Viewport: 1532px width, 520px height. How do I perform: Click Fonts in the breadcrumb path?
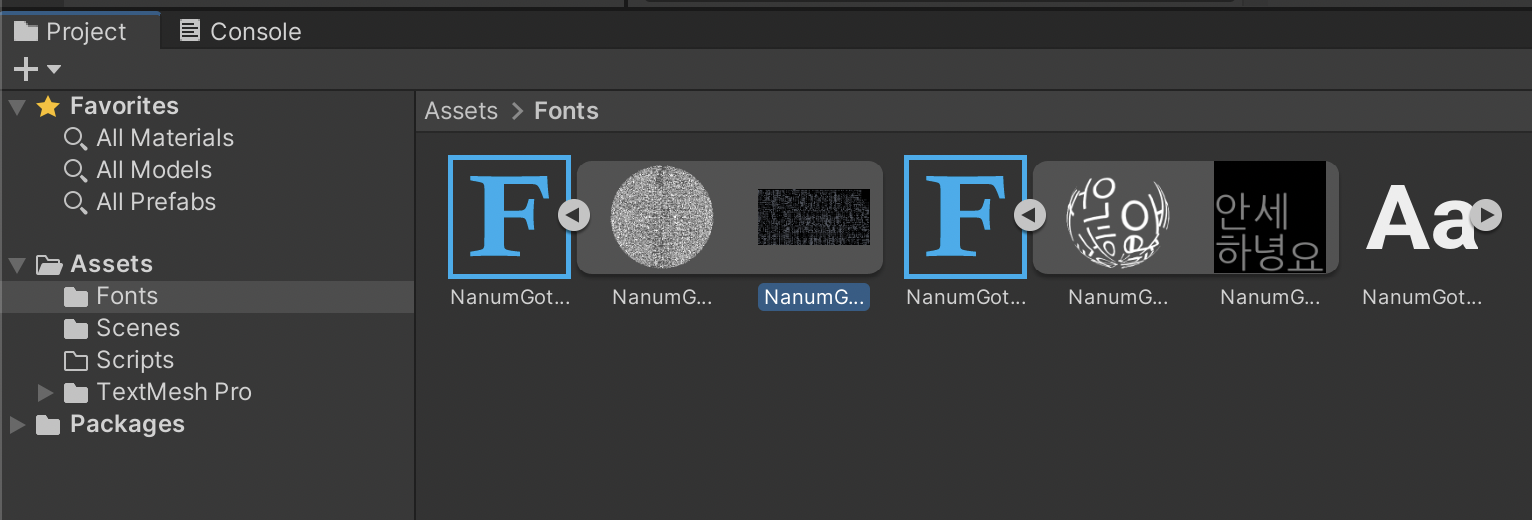click(x=567, y=111)
